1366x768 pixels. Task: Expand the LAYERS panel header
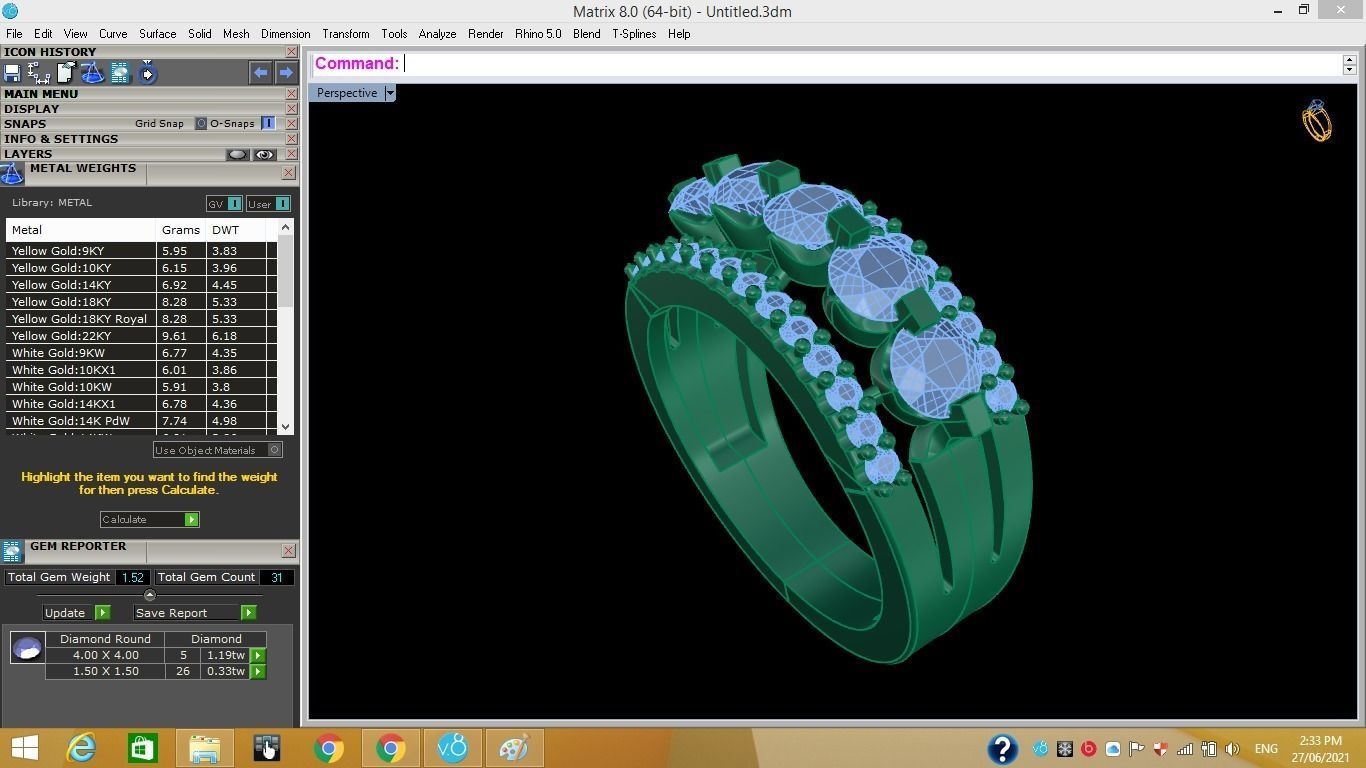click(x=28, y=154)
